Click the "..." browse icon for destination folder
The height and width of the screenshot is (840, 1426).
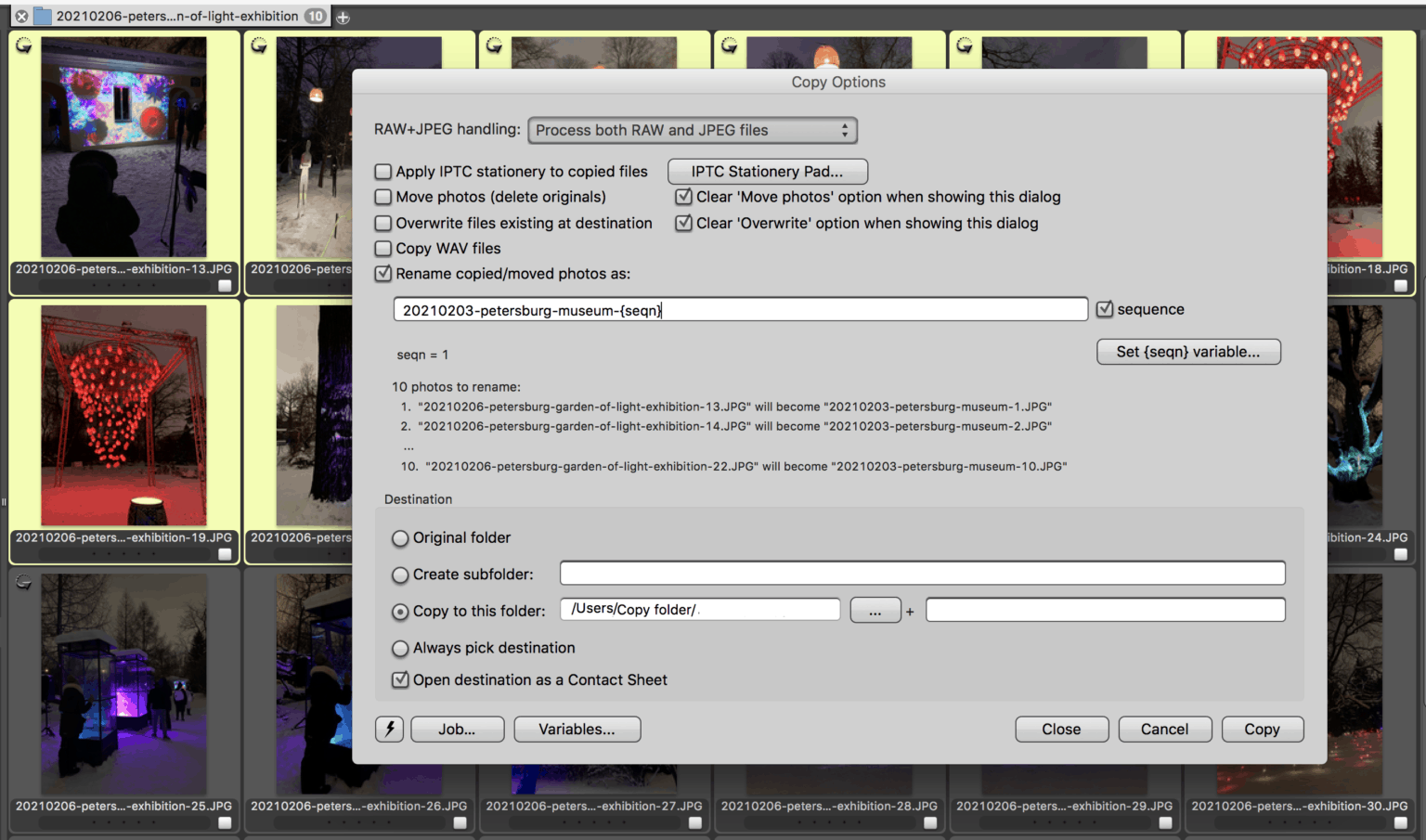(875, 610)
